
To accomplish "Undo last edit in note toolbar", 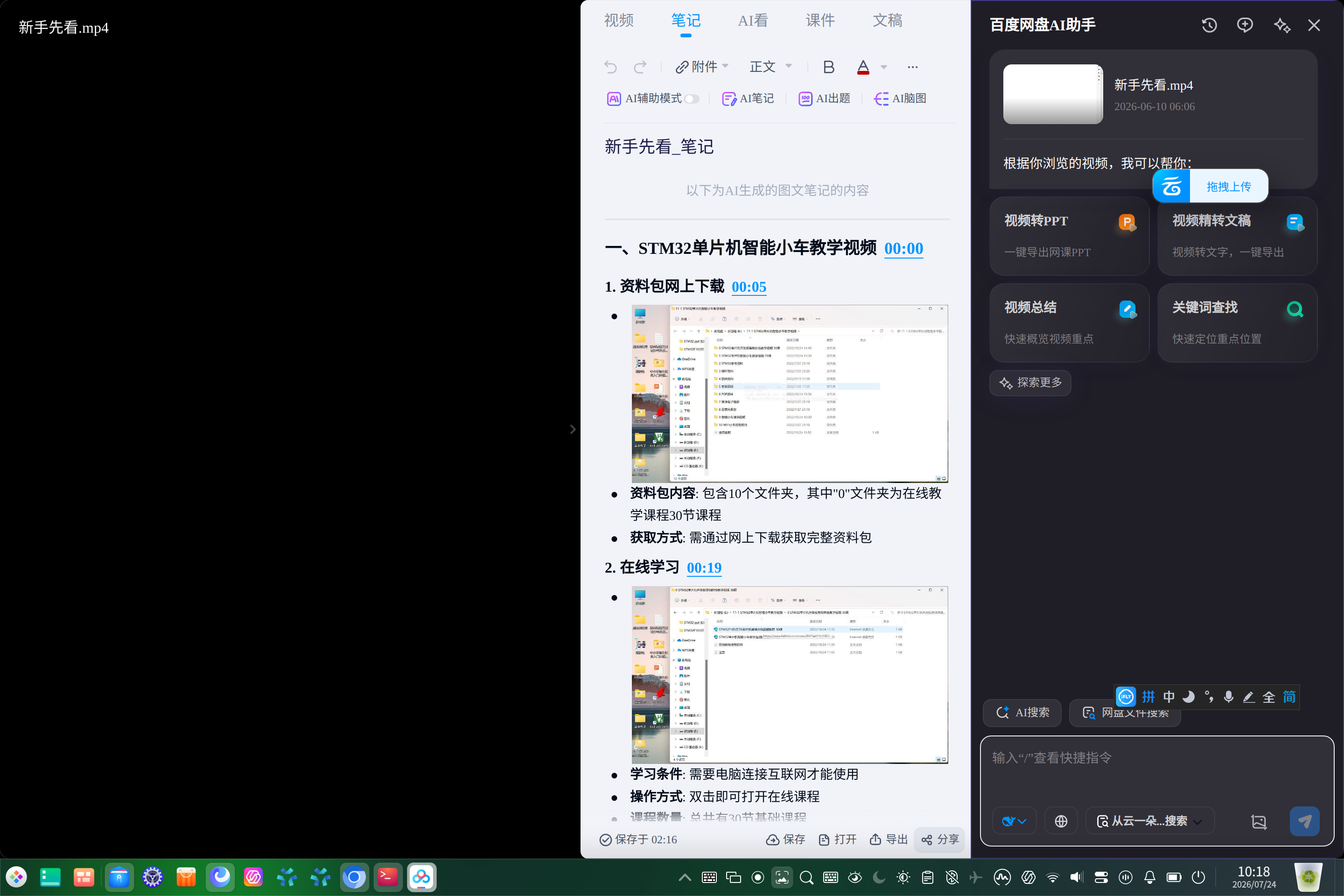I will click(x=610, y=67).
